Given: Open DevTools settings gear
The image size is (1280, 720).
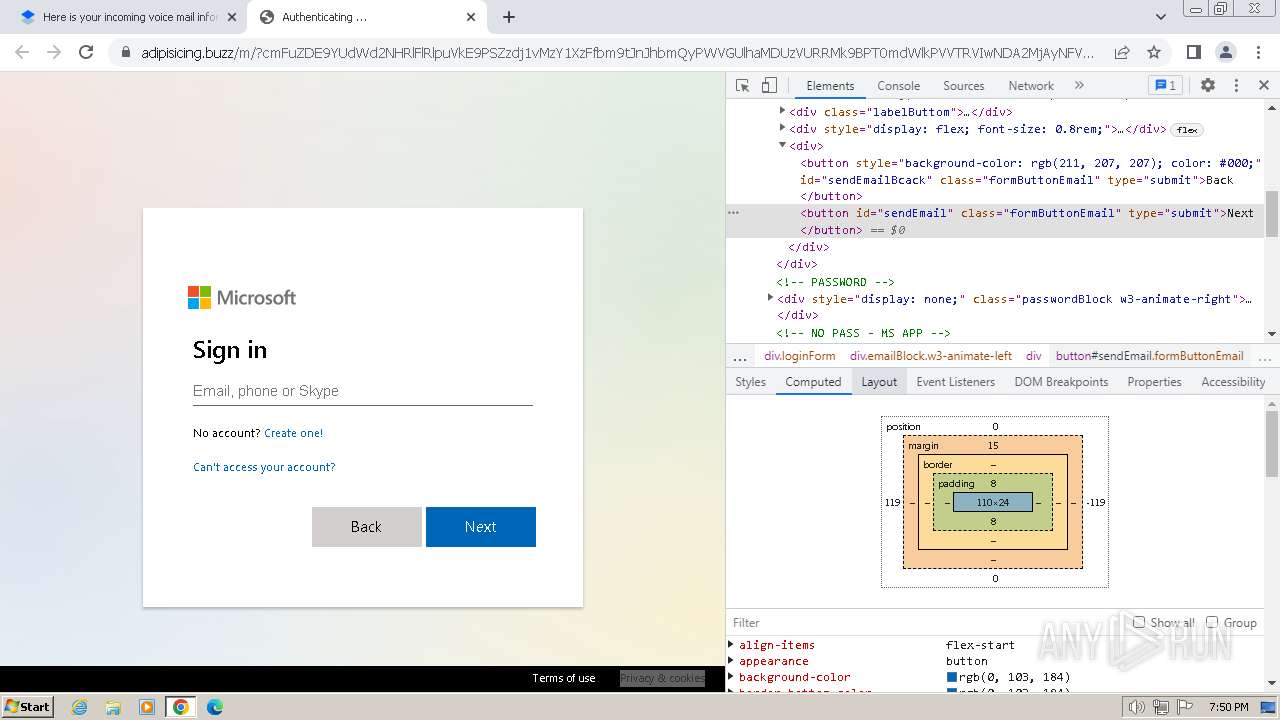Looking at the screenshot, I should pos(1208,86).
